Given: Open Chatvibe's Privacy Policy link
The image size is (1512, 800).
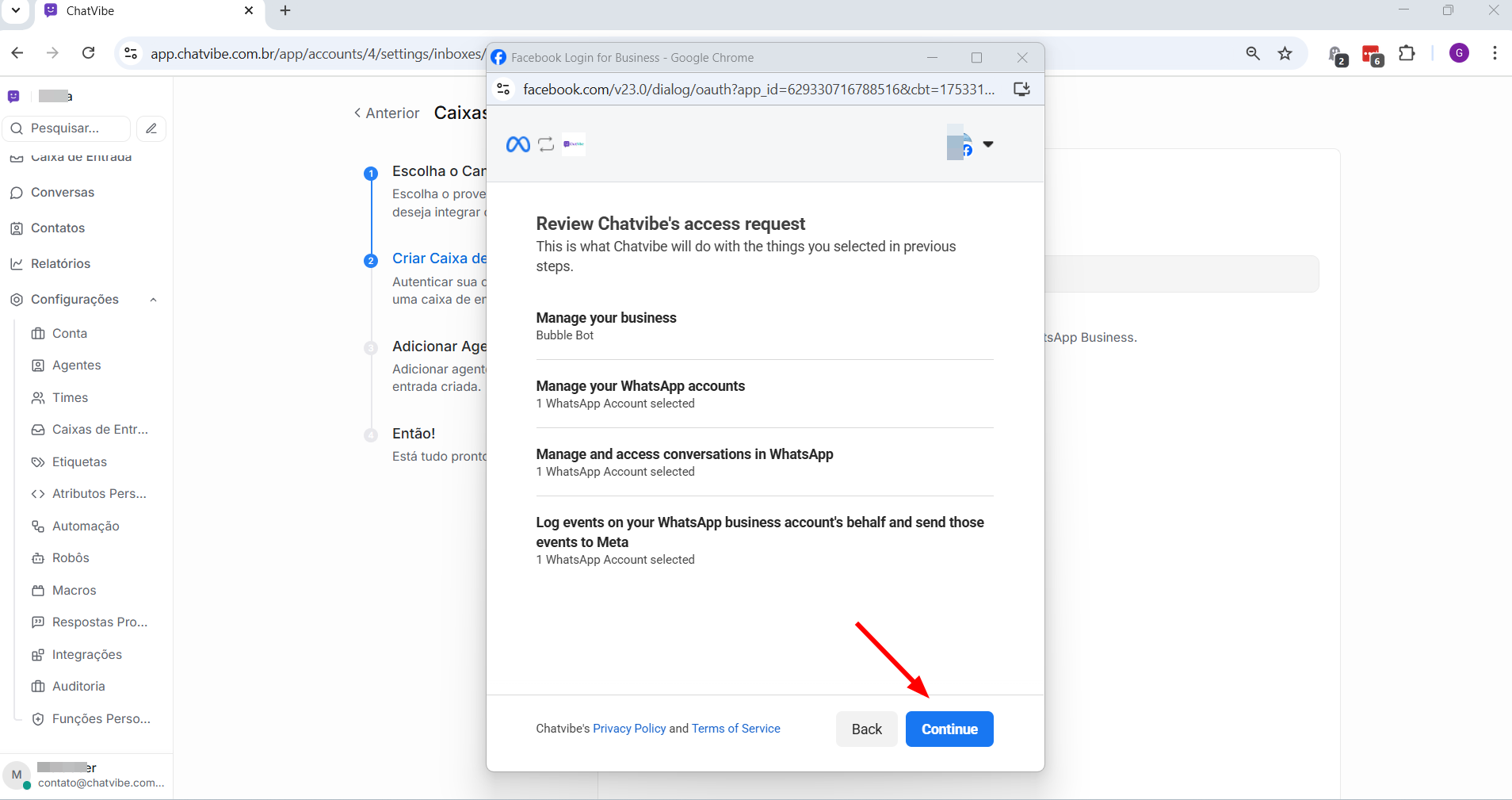Looking at the screenshot, I should (629, 729).
